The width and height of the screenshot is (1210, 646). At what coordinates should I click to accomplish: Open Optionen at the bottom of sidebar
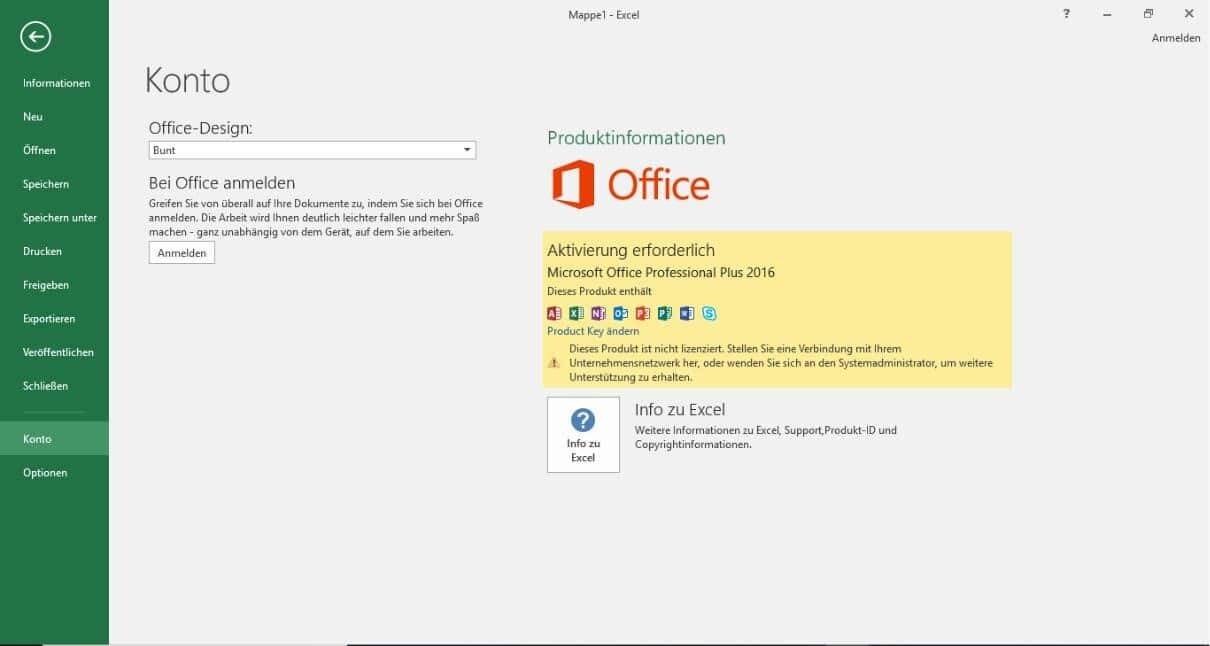[x=45, y=473]
